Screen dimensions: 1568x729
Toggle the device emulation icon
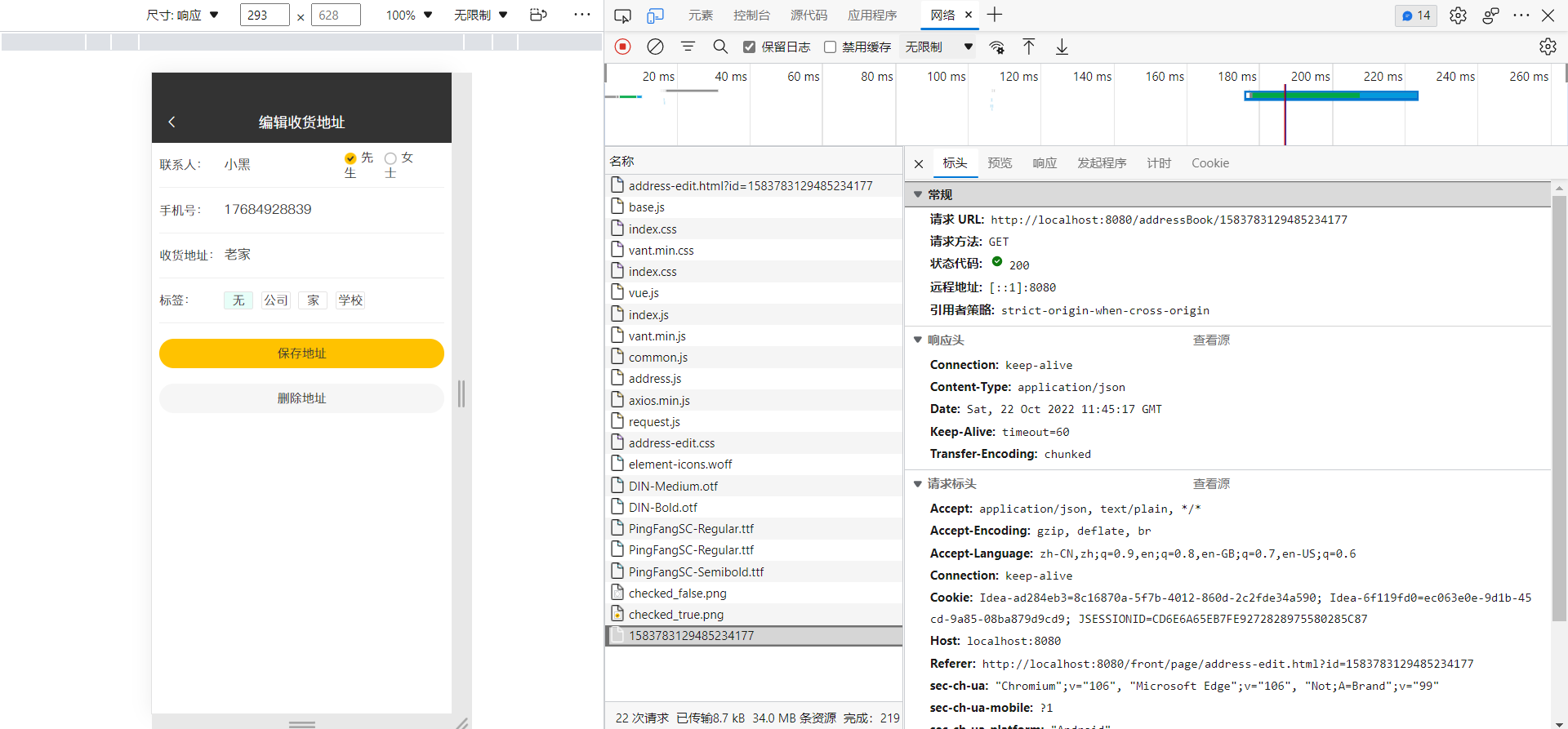pos(655,16)
